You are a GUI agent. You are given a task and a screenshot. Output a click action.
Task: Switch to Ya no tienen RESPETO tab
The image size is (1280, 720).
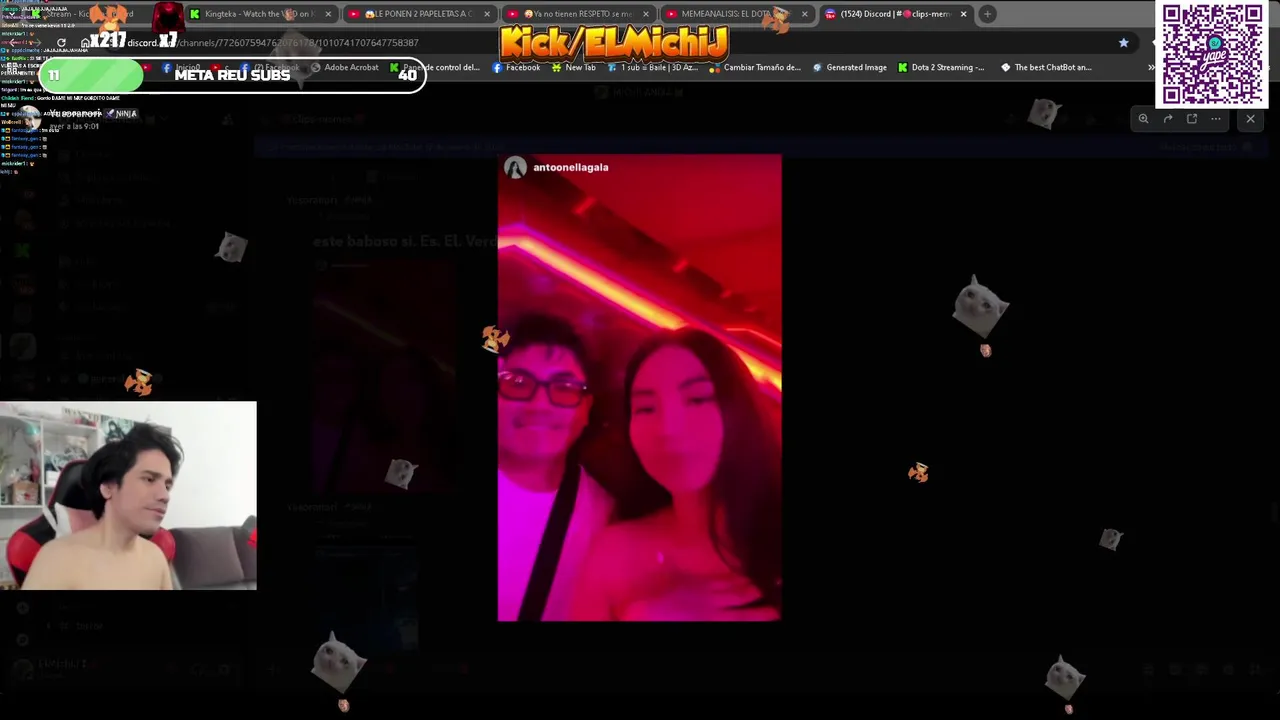pos(578,14)
